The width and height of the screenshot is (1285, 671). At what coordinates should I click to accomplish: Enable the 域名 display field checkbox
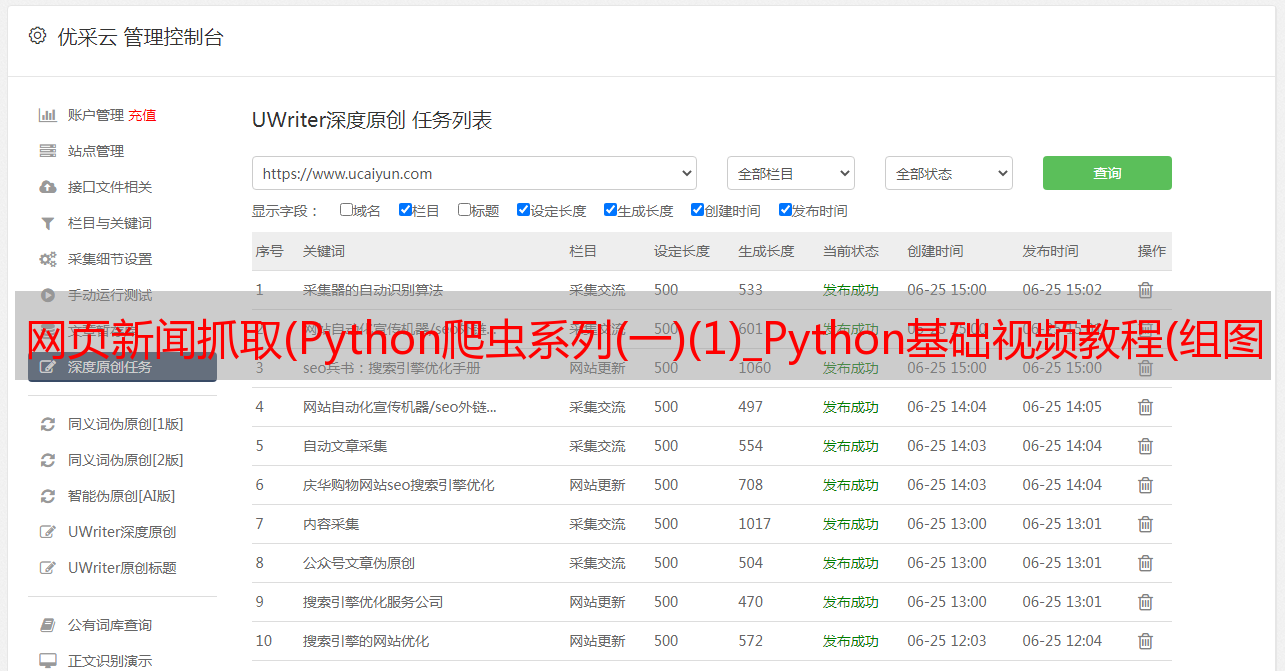(x=346, y=210)
